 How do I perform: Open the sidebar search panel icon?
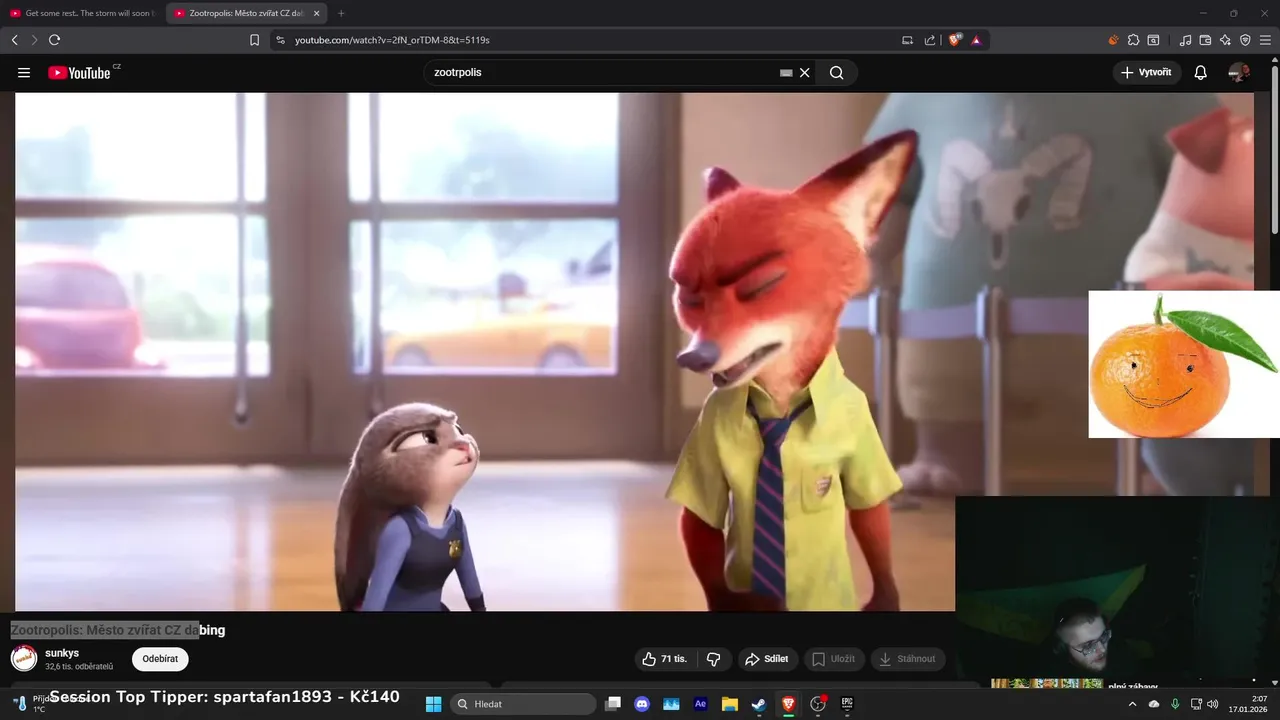coord(1153,40)
